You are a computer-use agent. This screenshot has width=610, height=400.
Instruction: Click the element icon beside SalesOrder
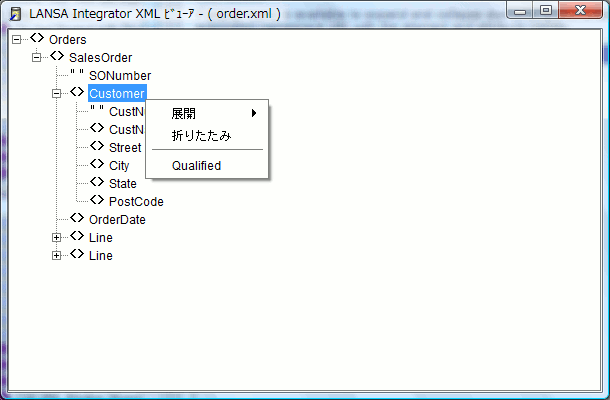(x=57, y=56)
